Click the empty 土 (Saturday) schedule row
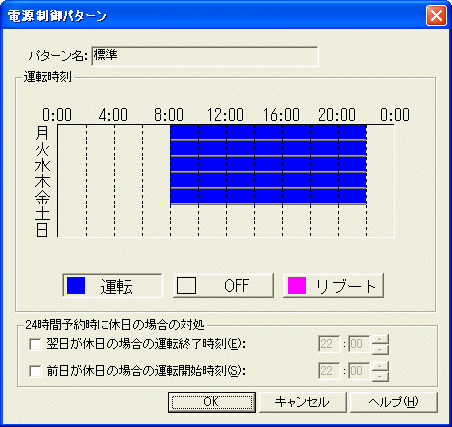This screenshot has height=427, width=452. coord(226,213)
